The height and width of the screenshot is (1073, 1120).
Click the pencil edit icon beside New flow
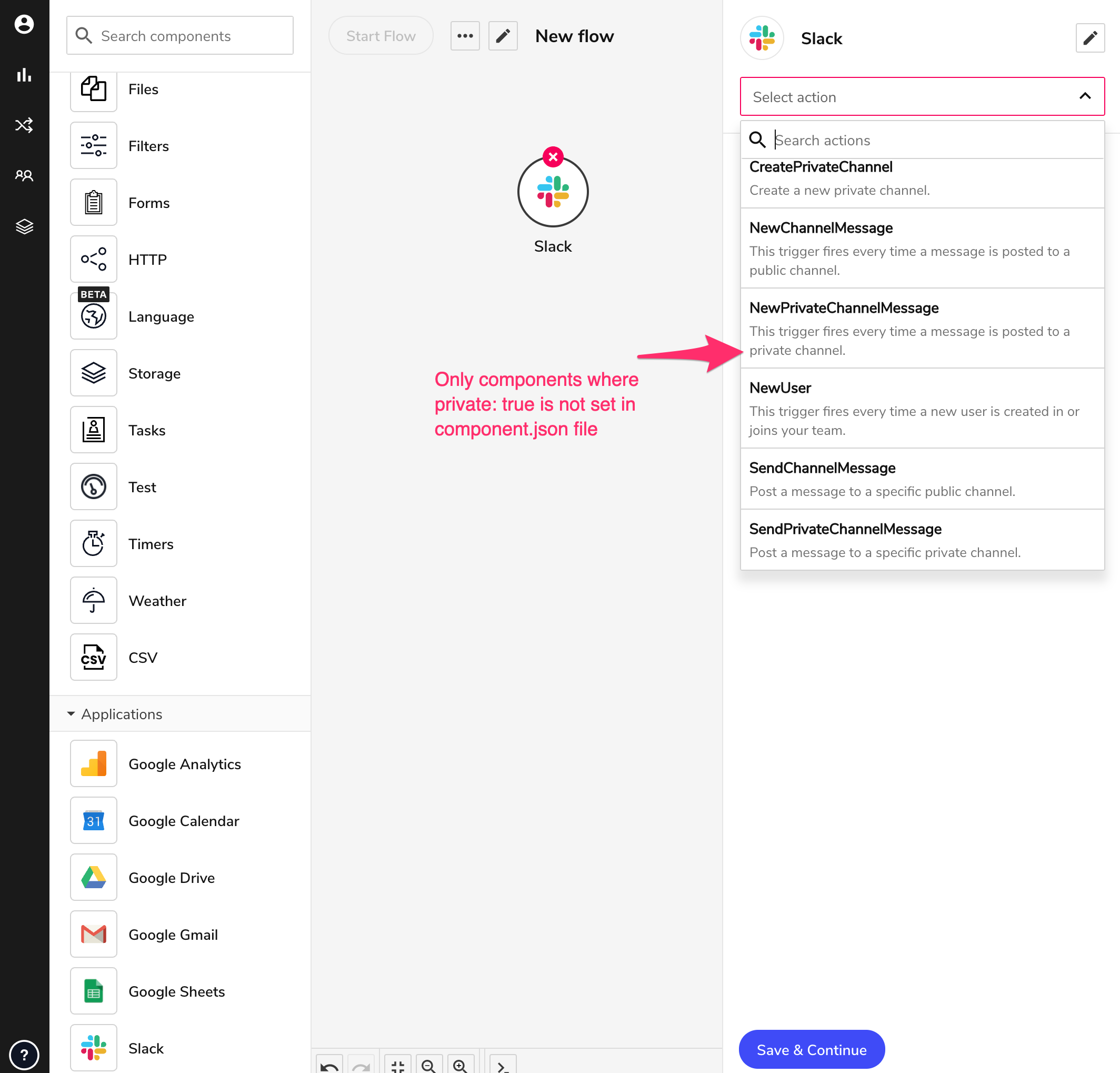503,36
